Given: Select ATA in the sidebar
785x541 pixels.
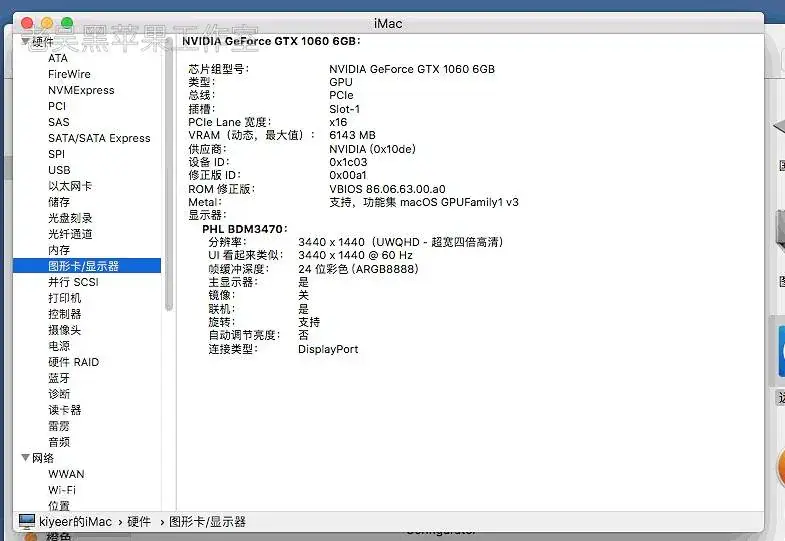Looking at the screenshot, I should coord(58,58).
